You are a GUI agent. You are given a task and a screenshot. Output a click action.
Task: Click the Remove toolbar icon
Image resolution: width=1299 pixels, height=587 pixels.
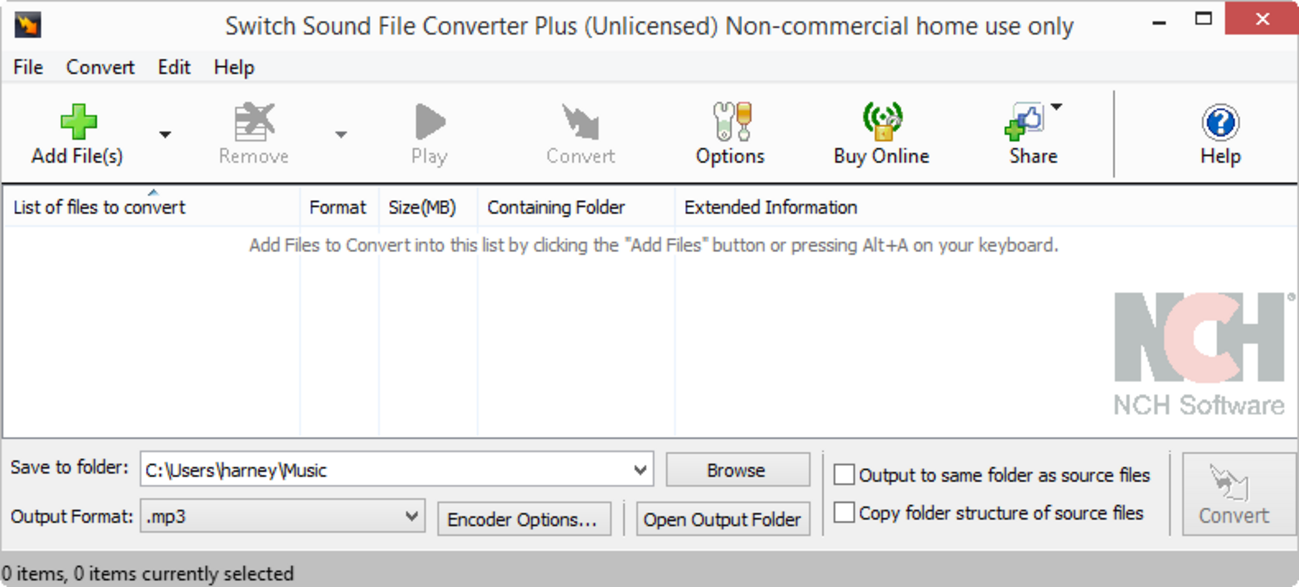(254, 122)
